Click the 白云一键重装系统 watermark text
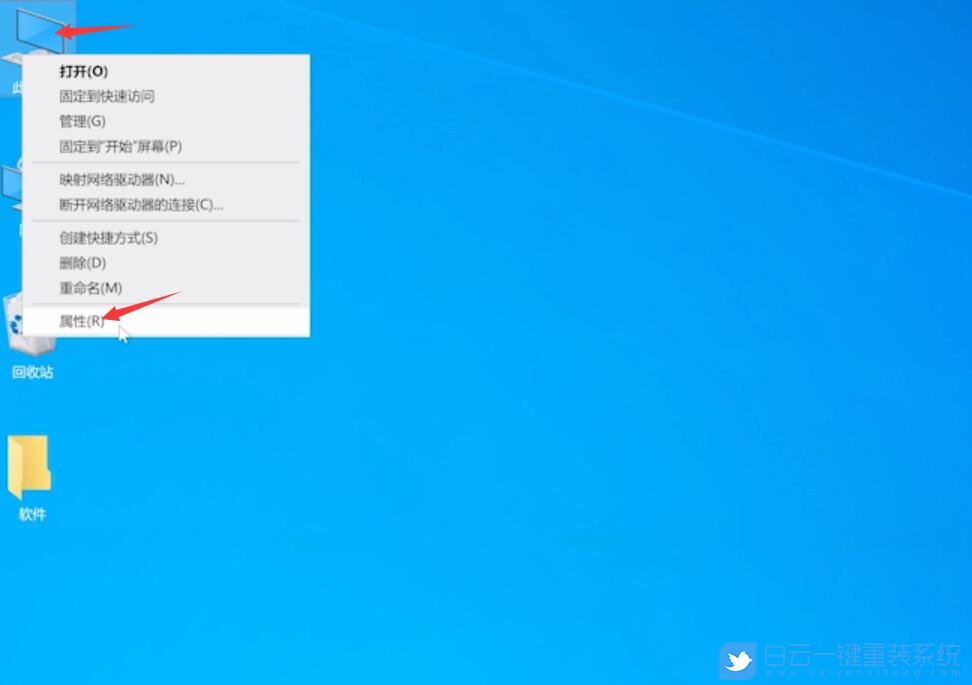 (x=860, y=659)
